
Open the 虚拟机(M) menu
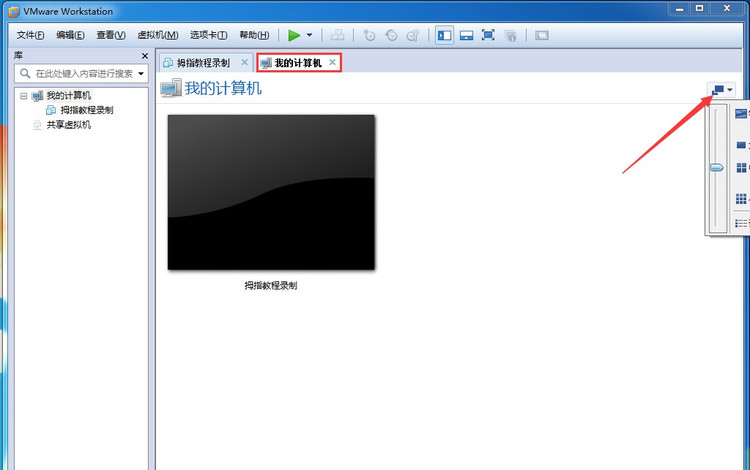158,35
